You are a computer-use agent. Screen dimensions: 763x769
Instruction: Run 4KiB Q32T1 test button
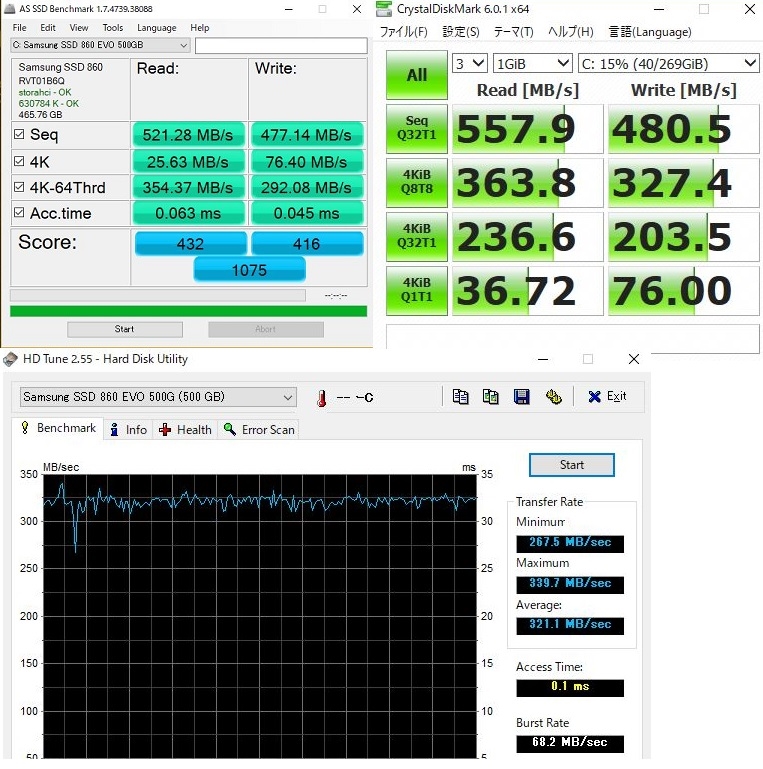click(416, 236)
